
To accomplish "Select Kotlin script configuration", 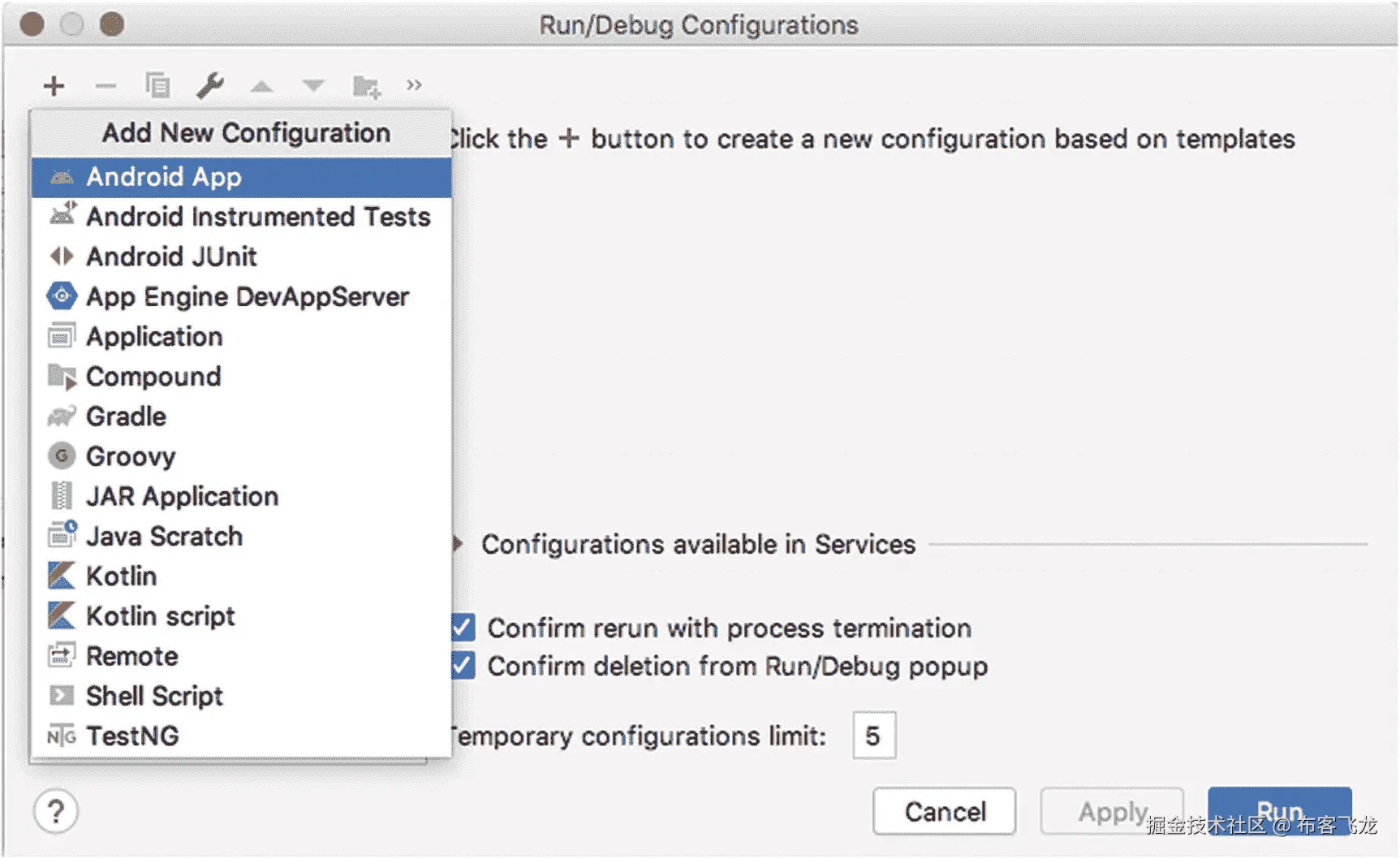I will pyautogui.click(x=161, y=616).
